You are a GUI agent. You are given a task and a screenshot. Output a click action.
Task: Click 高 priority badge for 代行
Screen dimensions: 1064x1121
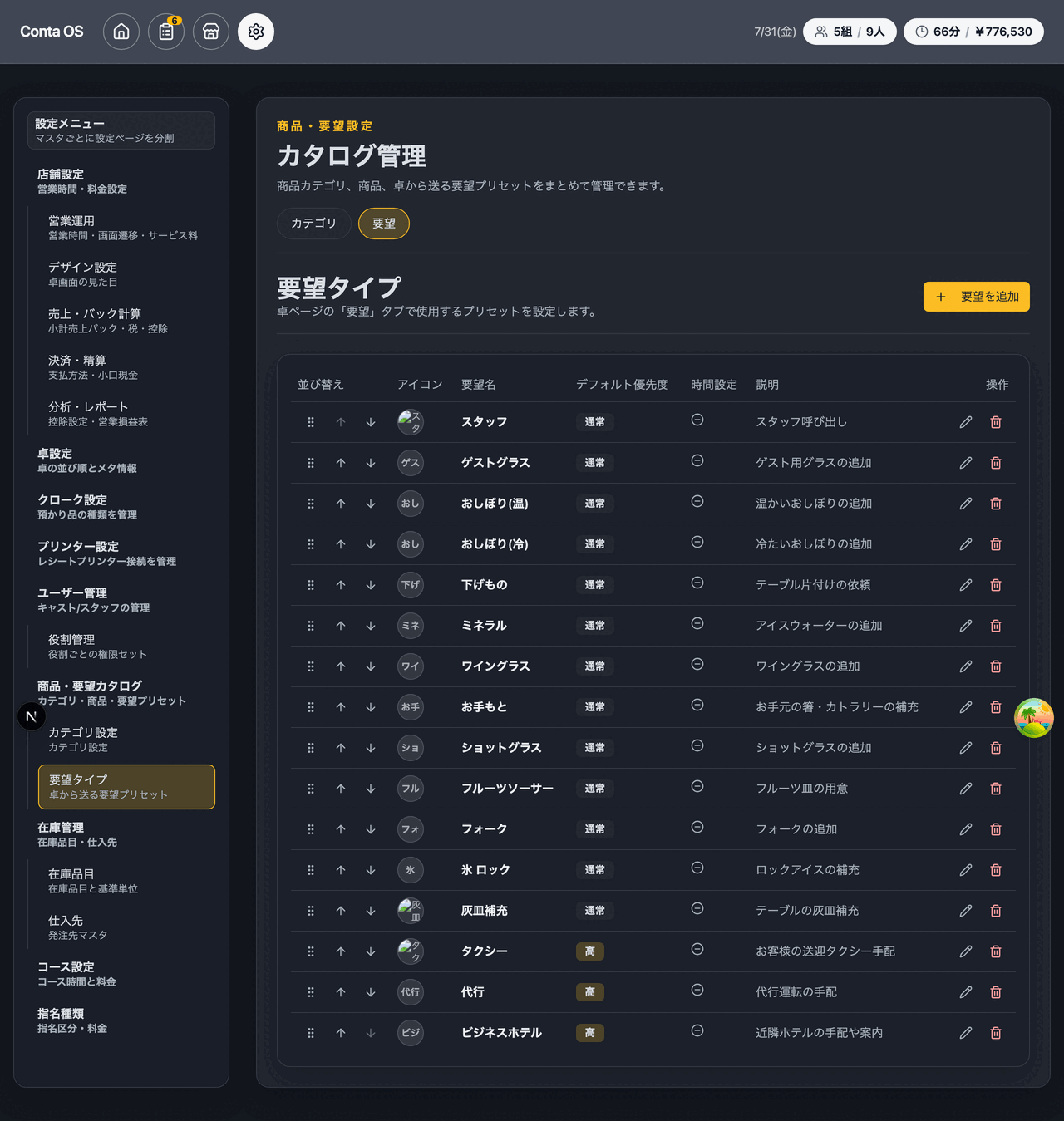coord(590,992)
